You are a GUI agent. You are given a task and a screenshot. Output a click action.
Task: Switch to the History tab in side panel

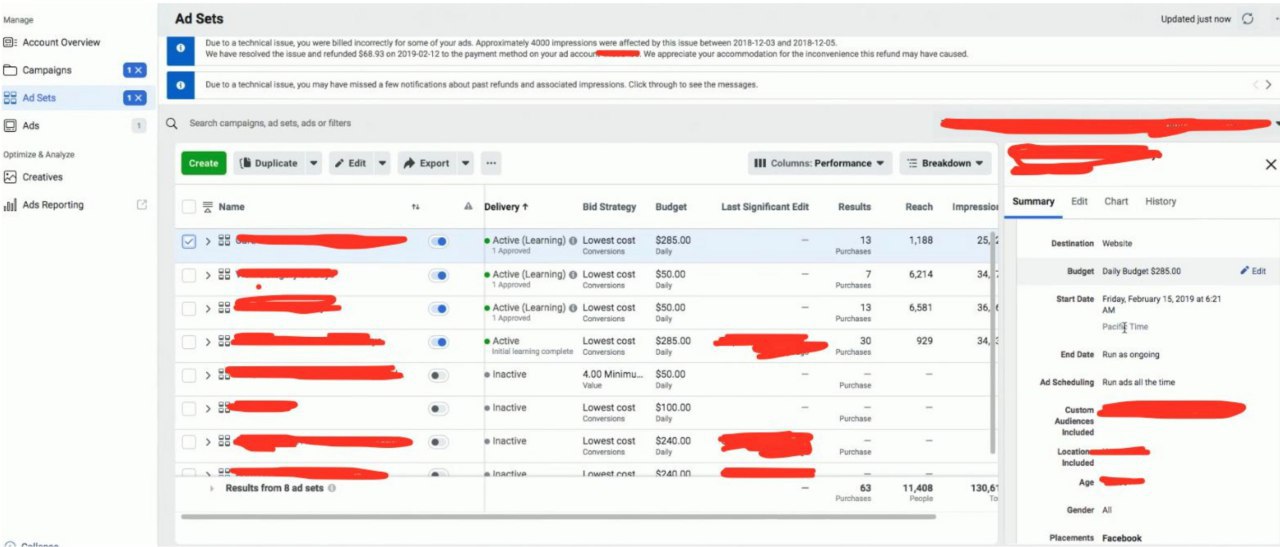1160,201
